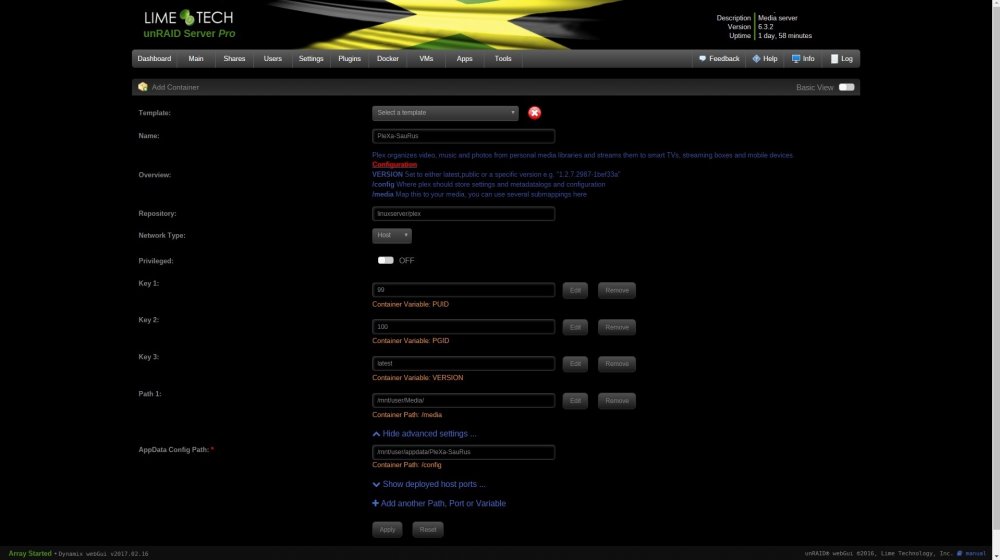Remove the Key 2 PGID variable
Viewport: 1000px width, 560px height.
click(617, 327)
